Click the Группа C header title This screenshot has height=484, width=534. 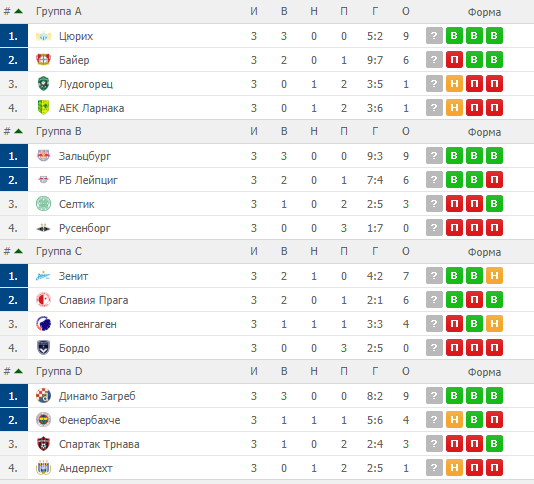click(59, 251)
